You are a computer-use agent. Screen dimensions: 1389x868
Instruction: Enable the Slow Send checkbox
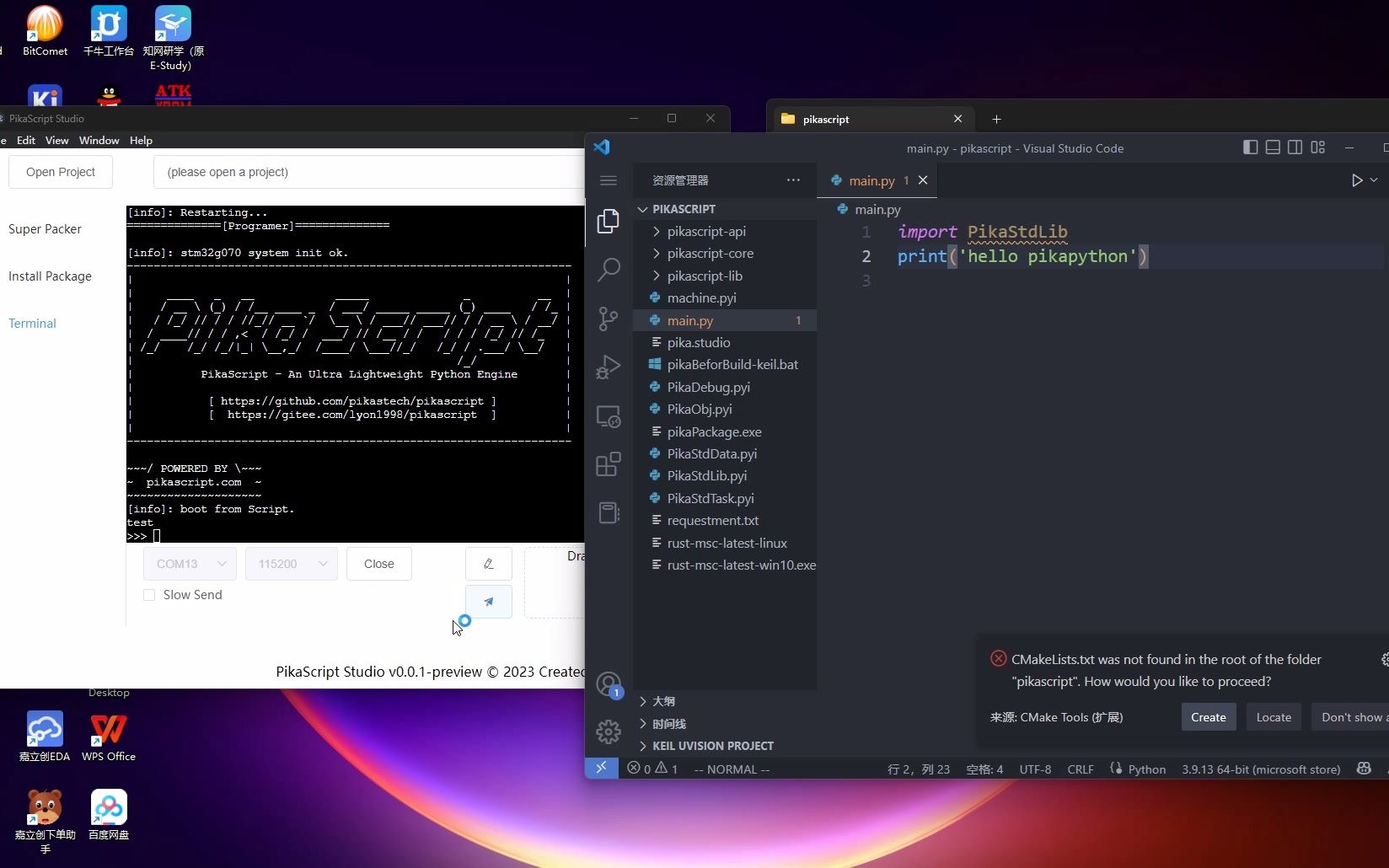(x=150, y=595)
